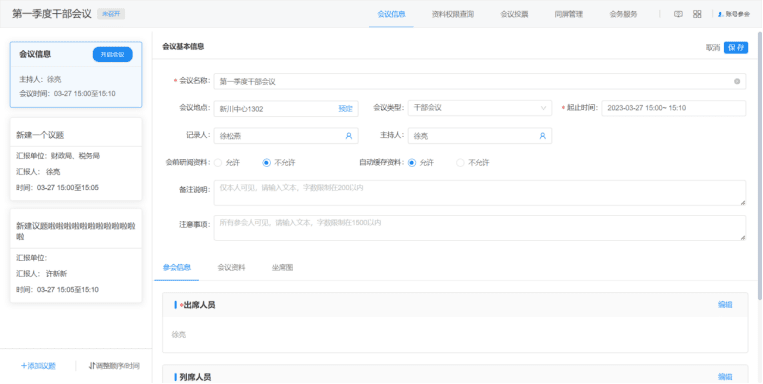The height and width of the screenshot is (384, 763).
Task: Click +添加议题 to add an agenda
Action: click(38, 366)
